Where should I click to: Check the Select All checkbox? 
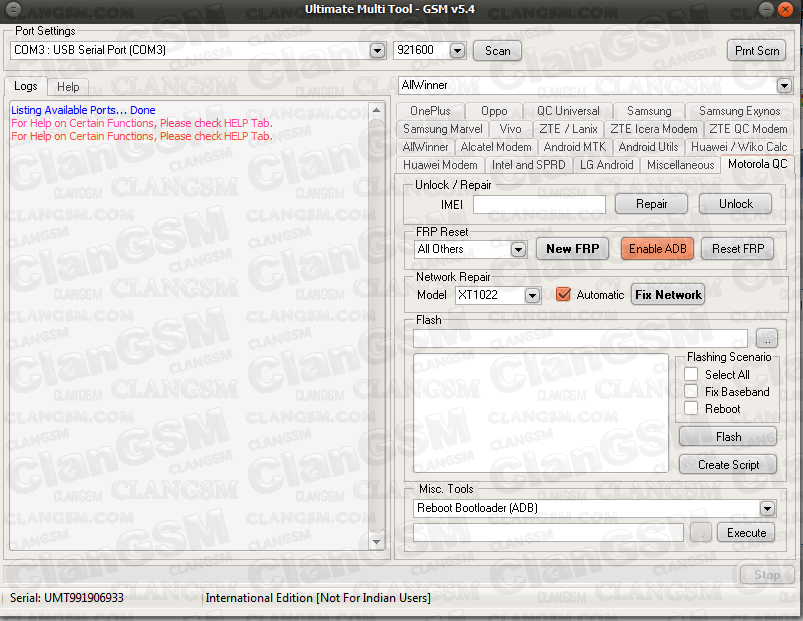[x=691, y=374]
